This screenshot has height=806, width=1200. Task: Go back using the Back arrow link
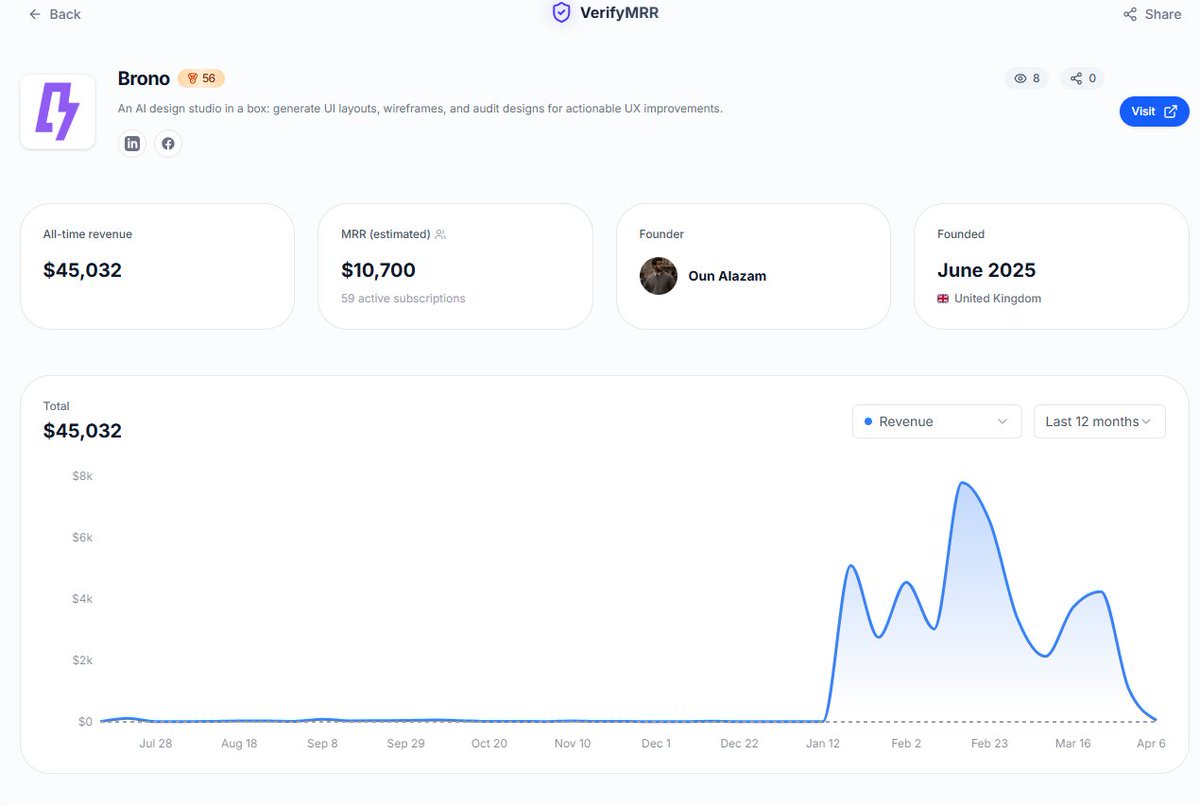(54, 14)
